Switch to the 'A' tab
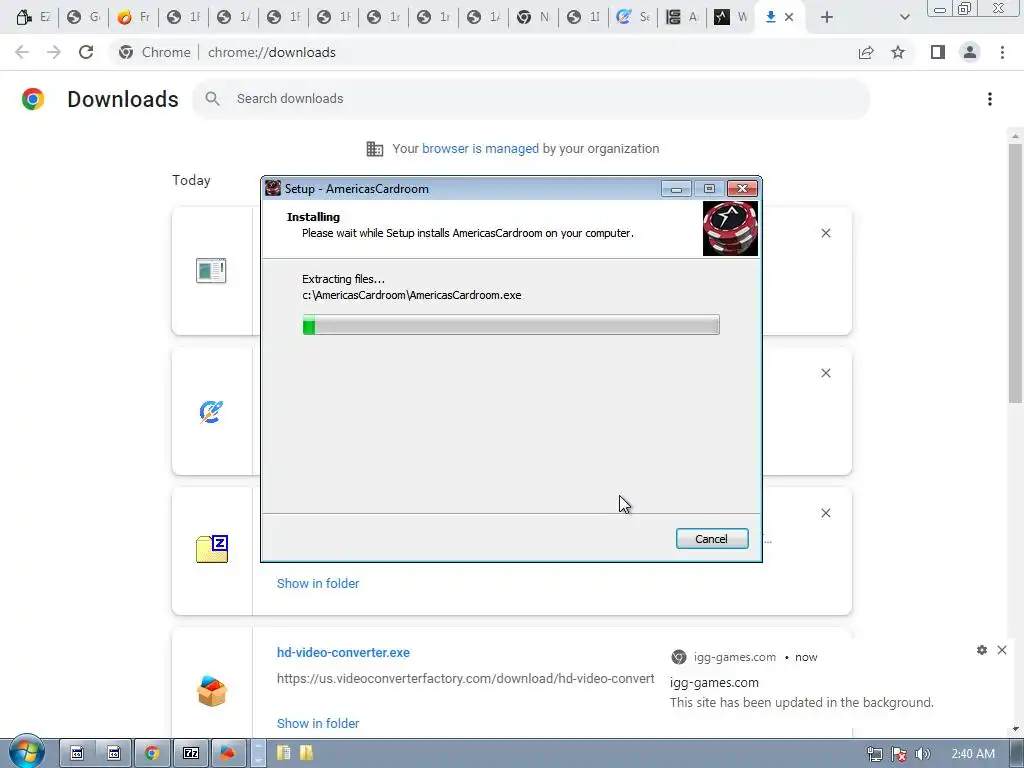The height and width of the screenshot is (768, 1024). coord(682,18)
